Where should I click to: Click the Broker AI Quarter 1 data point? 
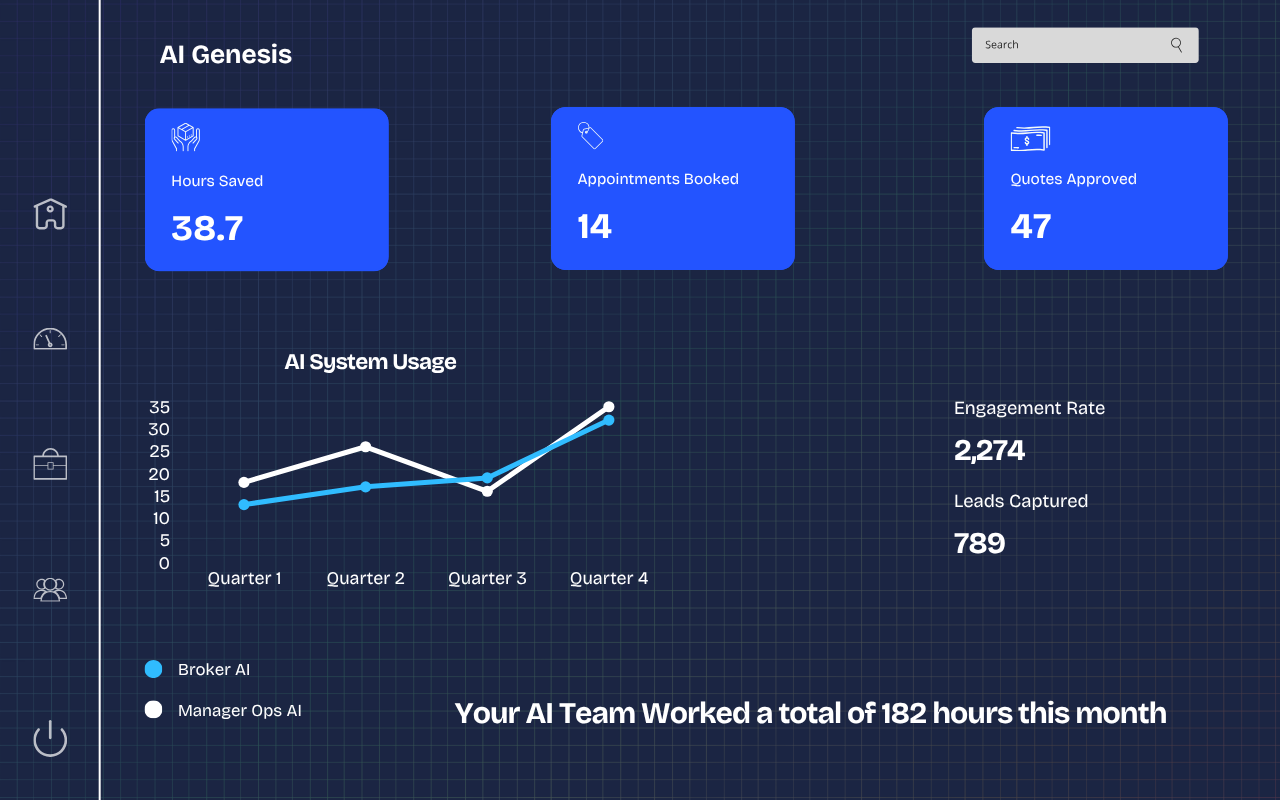pyautogui.click(x=244, y=504)
